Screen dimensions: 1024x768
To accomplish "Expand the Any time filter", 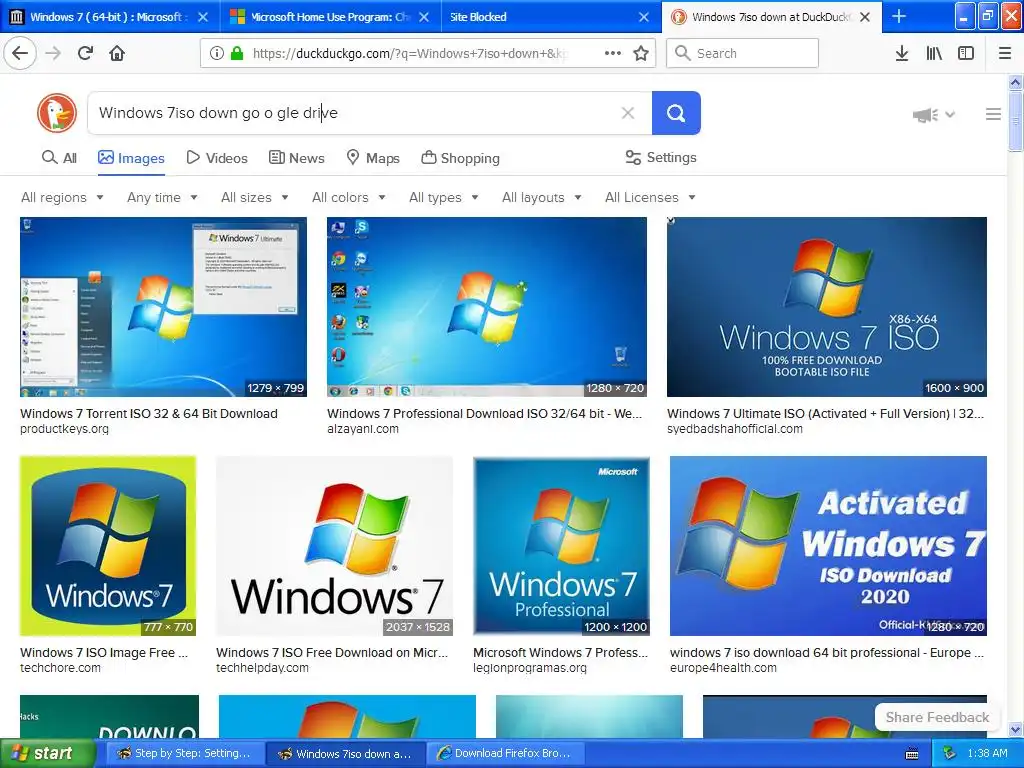I will (162, 197).
